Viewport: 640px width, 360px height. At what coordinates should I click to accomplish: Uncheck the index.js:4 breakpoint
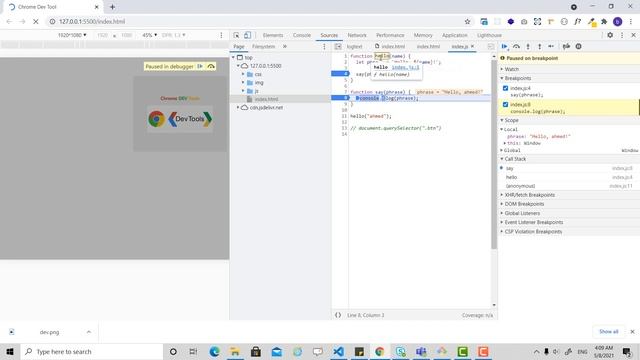tap(505, 88)
